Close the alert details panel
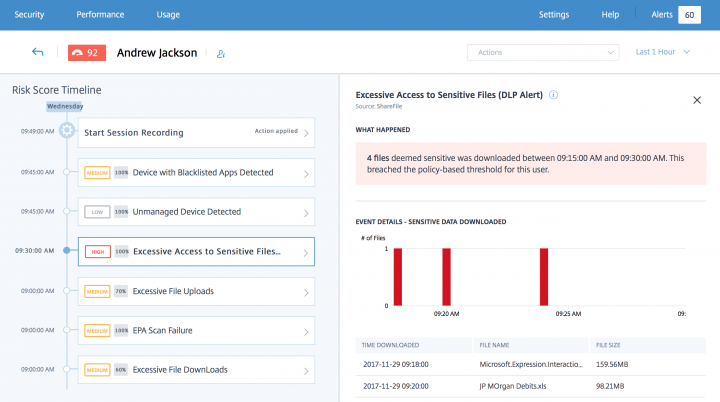Screen dimensions: 720x402 pyautogui.click(x=697, y=100)
